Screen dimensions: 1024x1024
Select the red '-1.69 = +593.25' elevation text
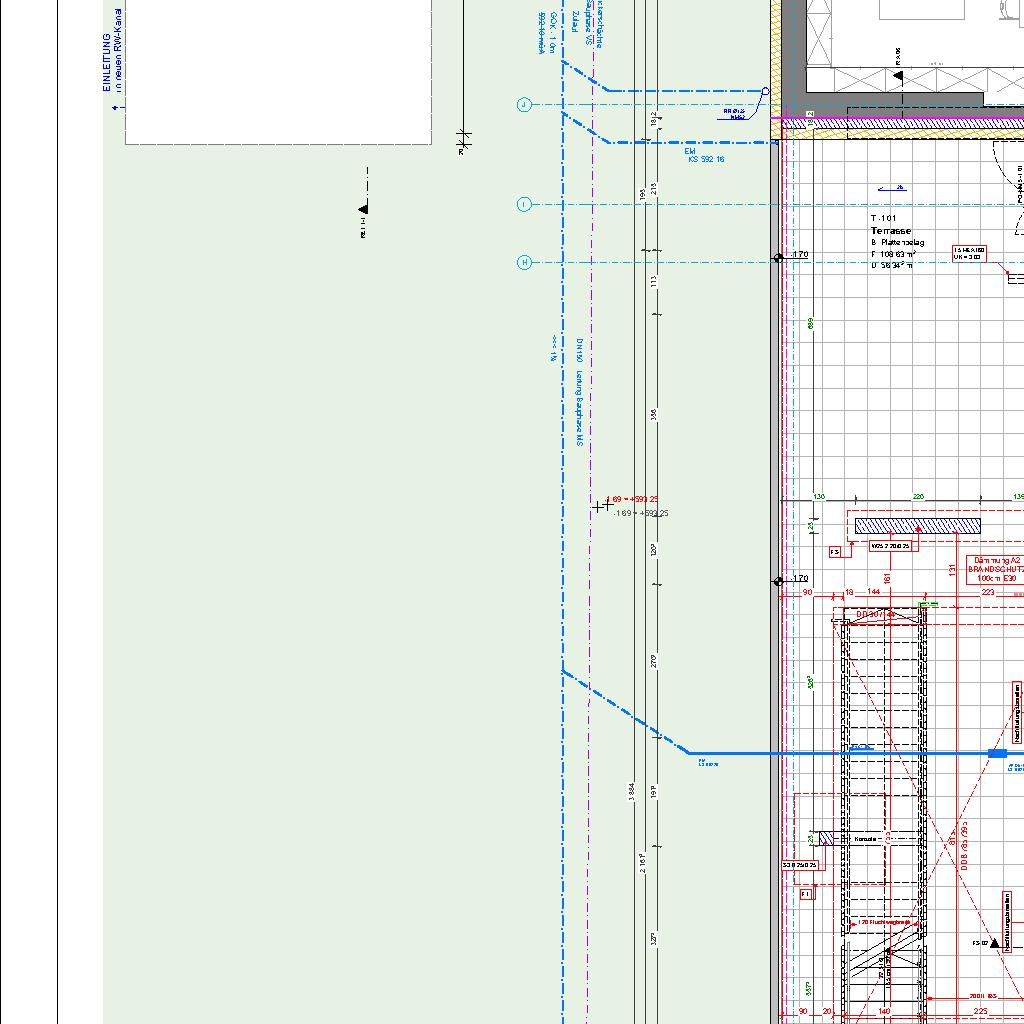click(632, 499)
